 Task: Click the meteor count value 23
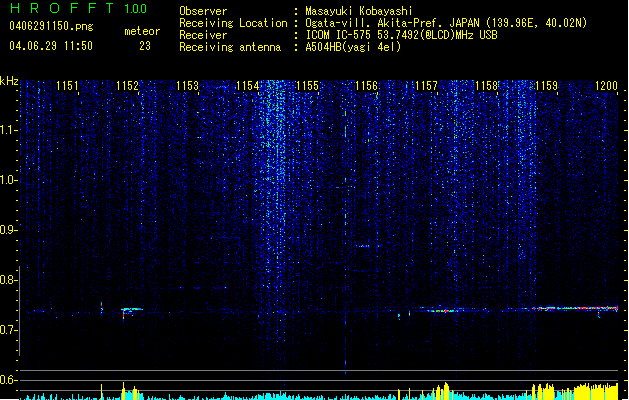pyautogui.click(x=145, y=46)
